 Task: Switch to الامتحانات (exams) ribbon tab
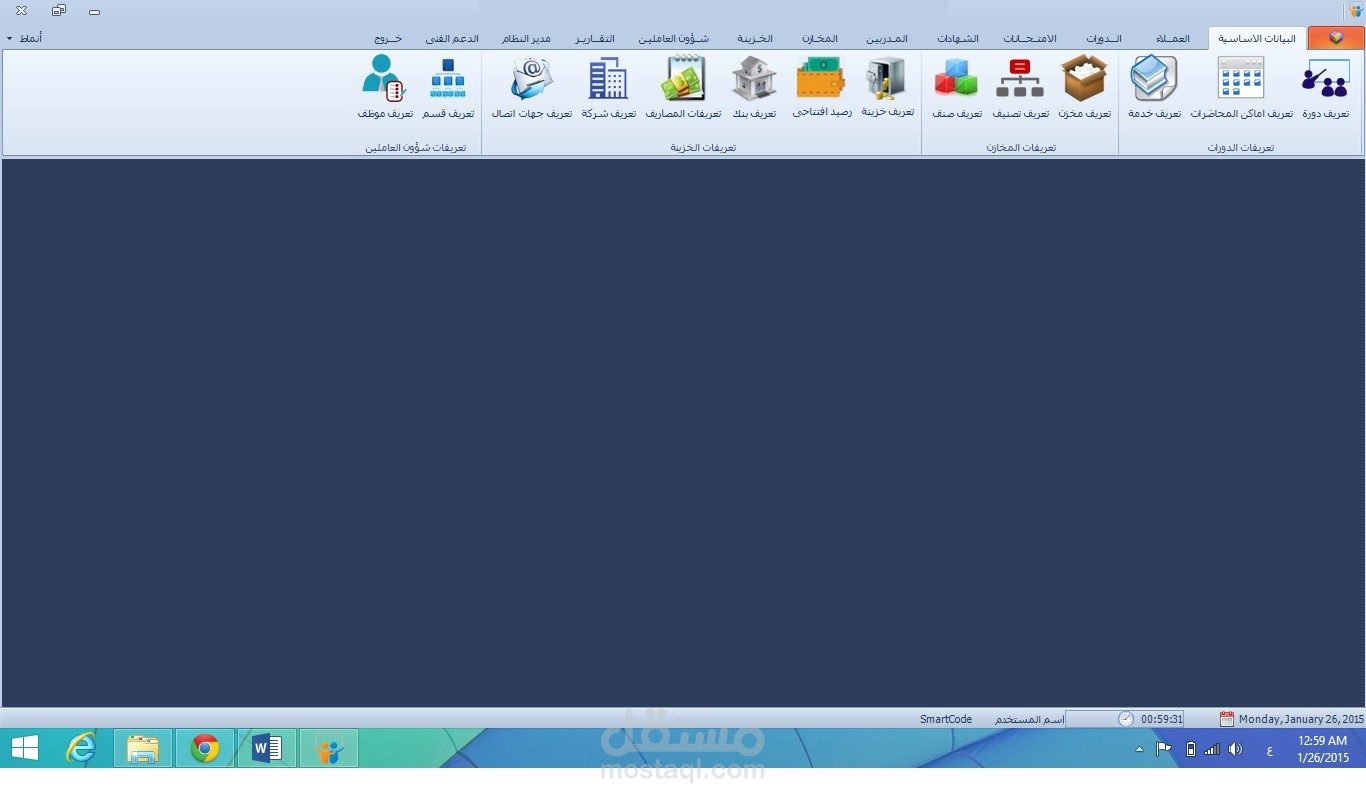(1030, 38)
